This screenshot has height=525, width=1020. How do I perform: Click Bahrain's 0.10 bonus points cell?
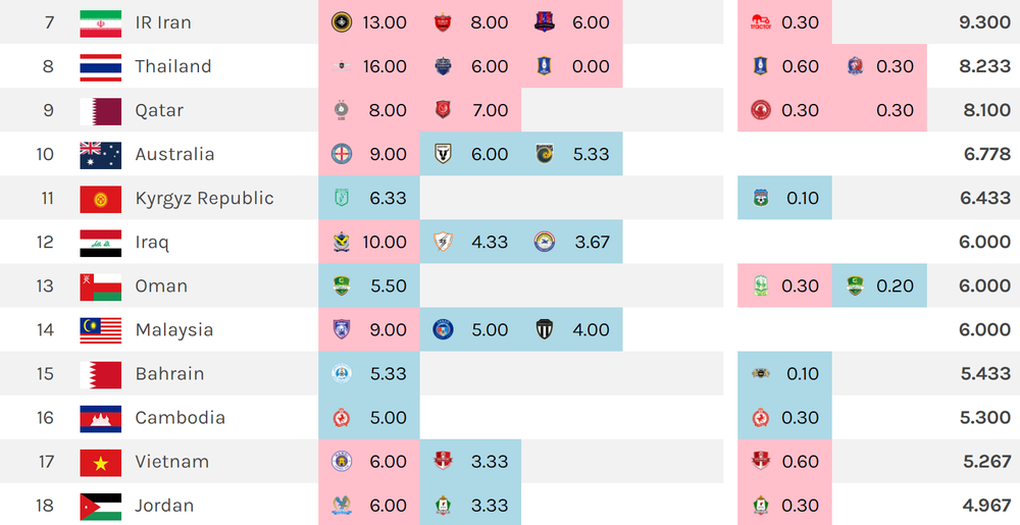click(x=785, y=374)
